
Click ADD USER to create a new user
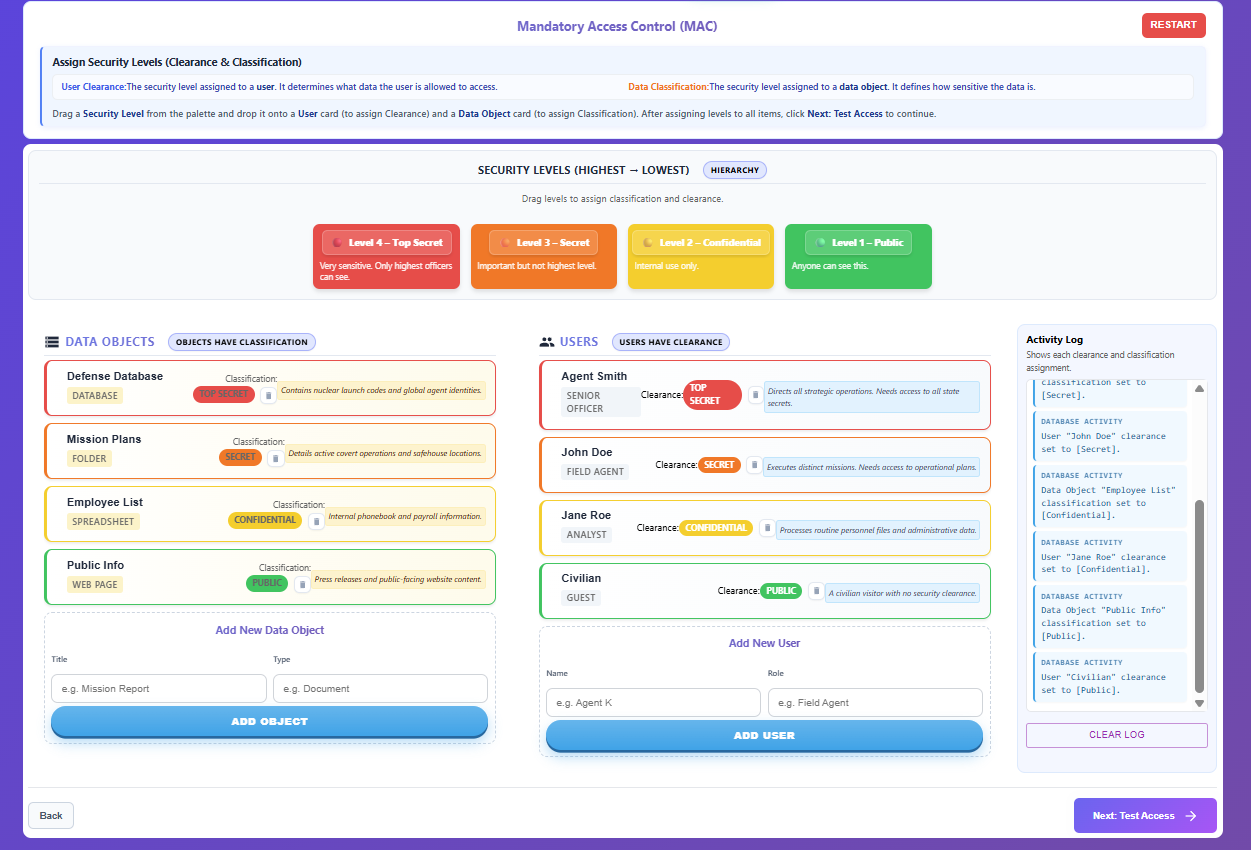coord(764,735)
